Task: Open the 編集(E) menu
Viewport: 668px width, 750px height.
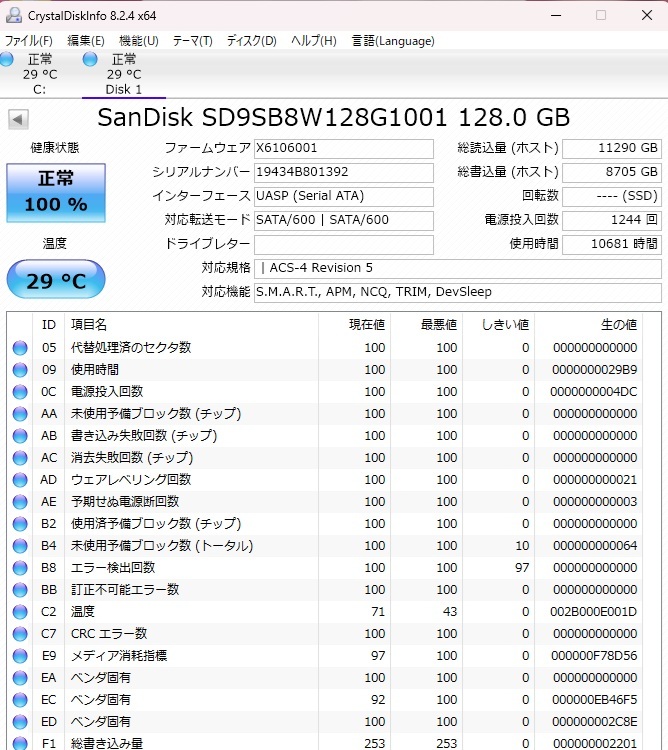Action: (x=86, y=41)
